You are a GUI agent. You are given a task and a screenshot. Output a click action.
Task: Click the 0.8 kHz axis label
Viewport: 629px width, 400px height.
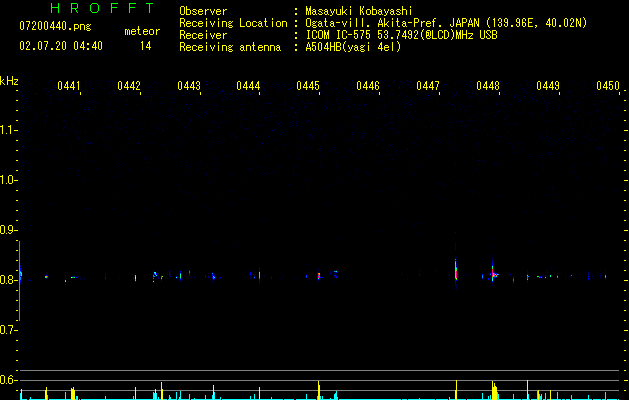pyautogui.click(x=8, y=280)
